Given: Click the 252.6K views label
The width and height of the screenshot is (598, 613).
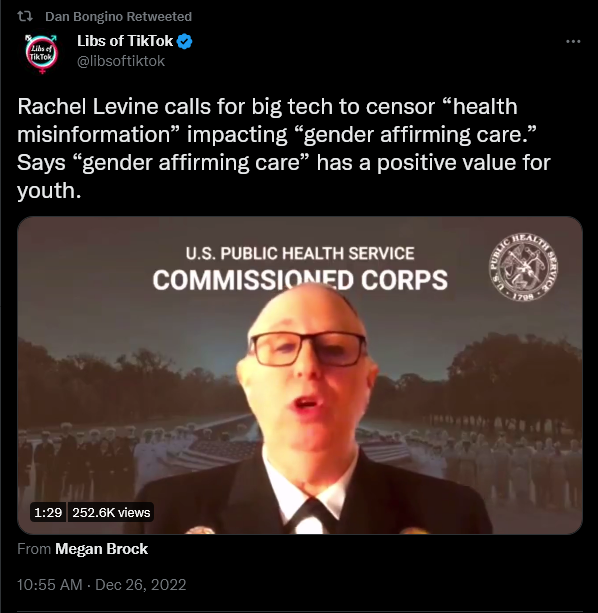Looking at the screenshot, I should click(111, 512).
